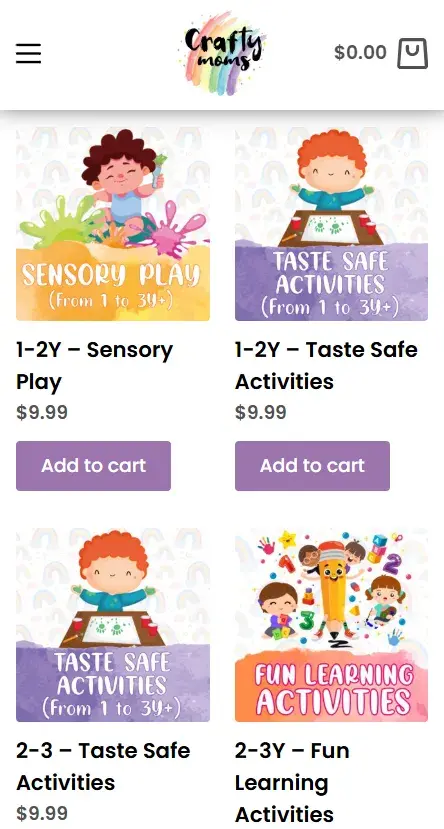Open the '2-3 – Taste Safe Activities' title link
444x829 pixels.
pos(103,767)
